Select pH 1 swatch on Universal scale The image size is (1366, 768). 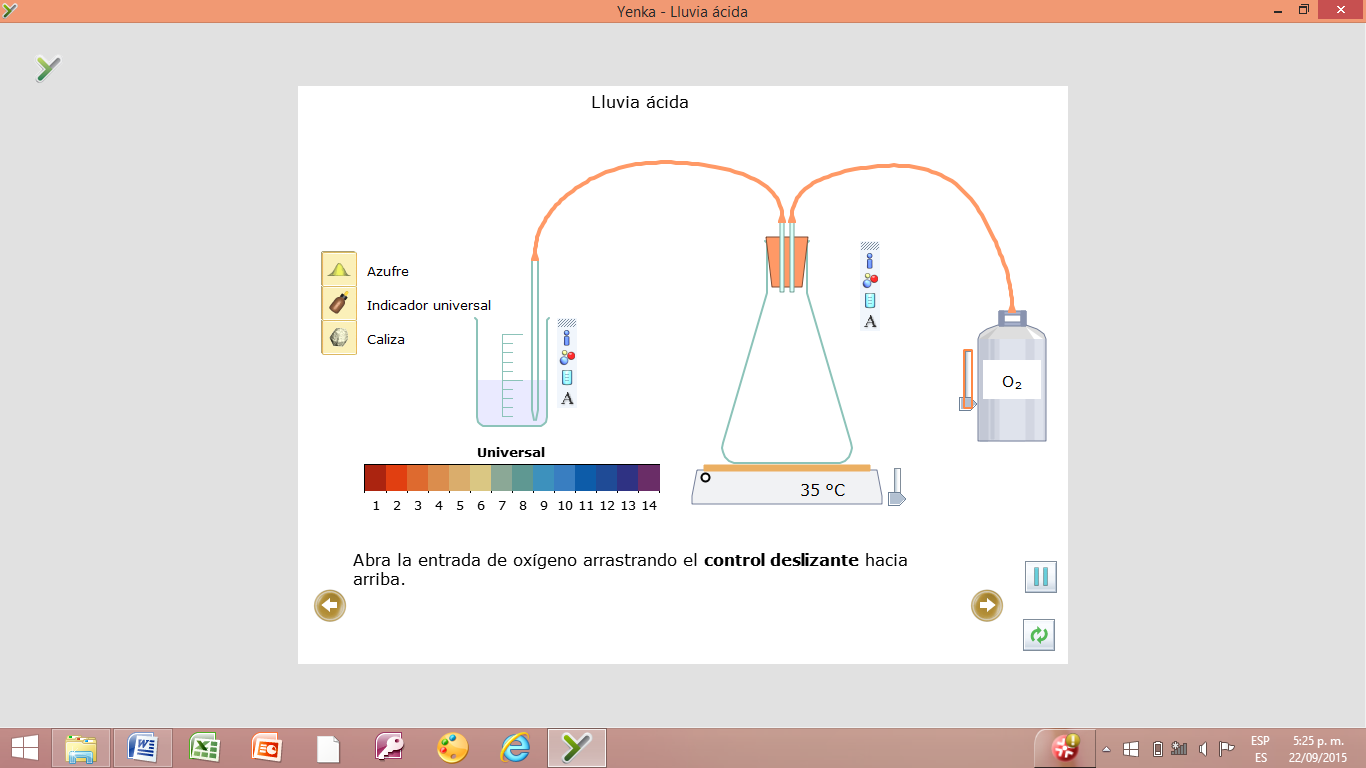375,478
